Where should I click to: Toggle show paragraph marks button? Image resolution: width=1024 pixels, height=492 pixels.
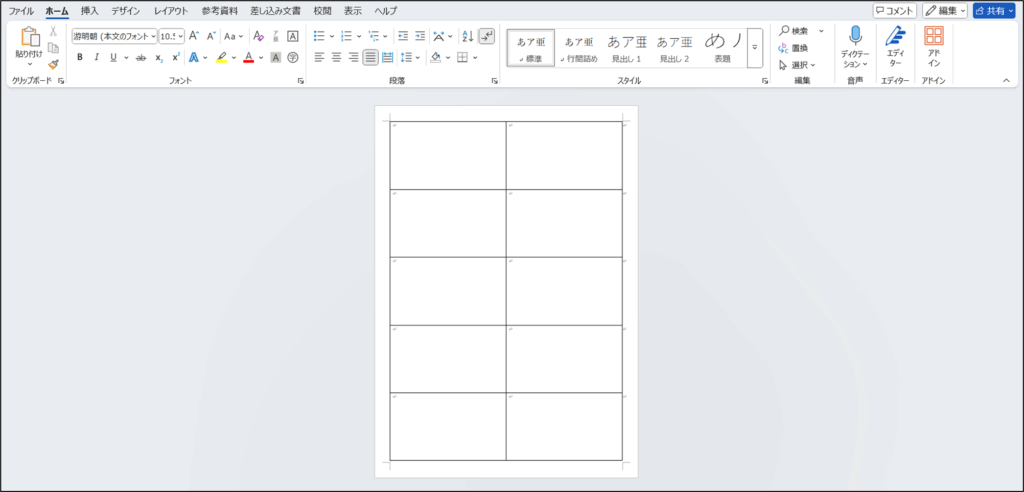(487, 36)
